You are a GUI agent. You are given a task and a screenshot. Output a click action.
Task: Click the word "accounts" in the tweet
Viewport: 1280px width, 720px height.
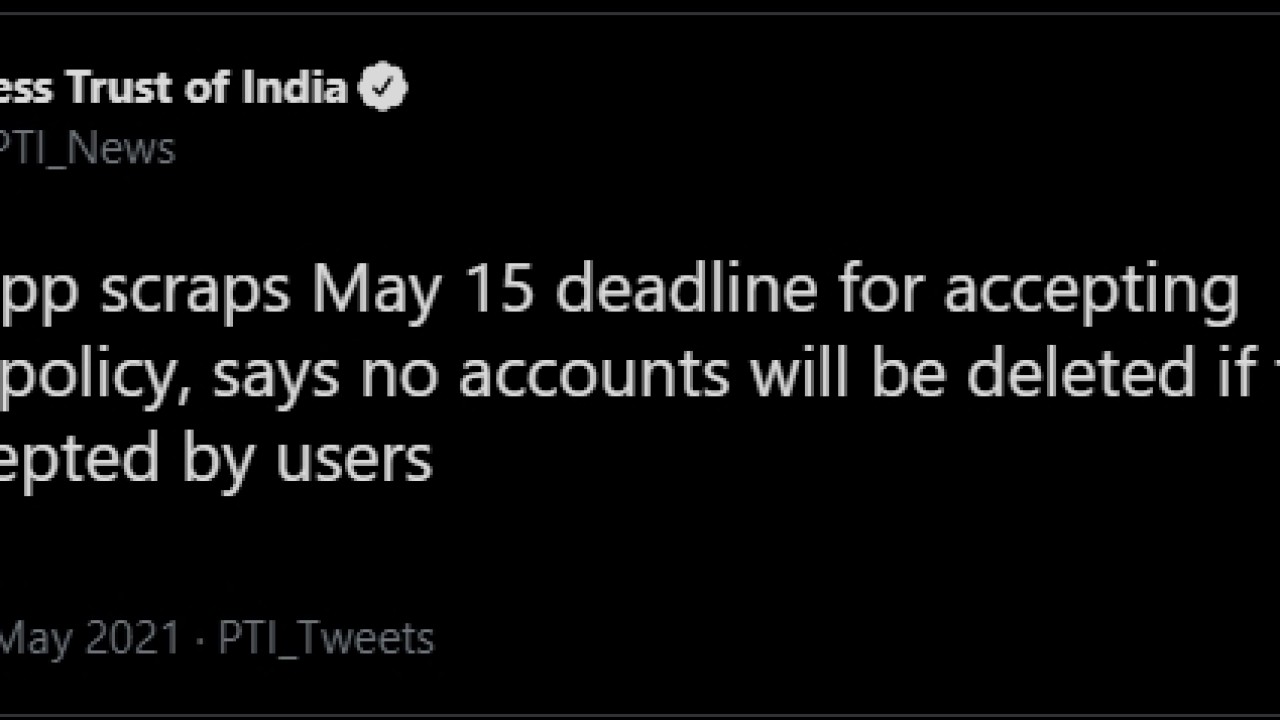point(594,375)
